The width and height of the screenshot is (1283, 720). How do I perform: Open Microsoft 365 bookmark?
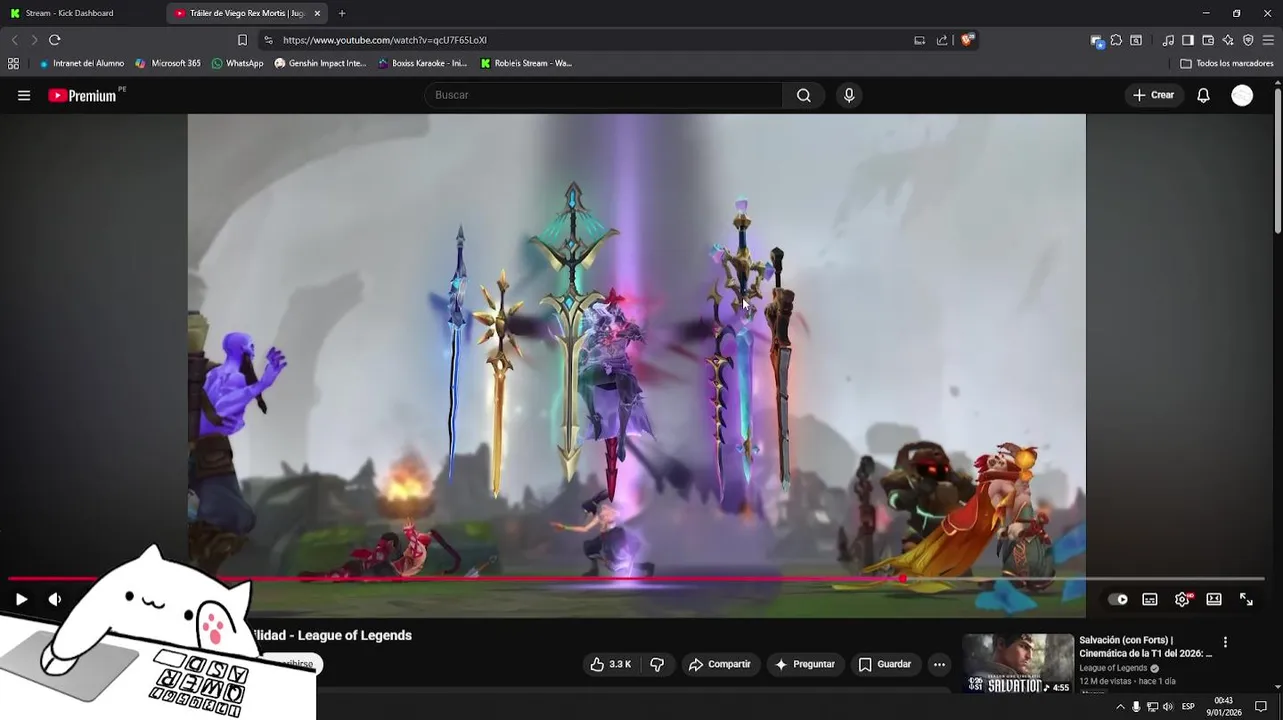tap(168, 63)
